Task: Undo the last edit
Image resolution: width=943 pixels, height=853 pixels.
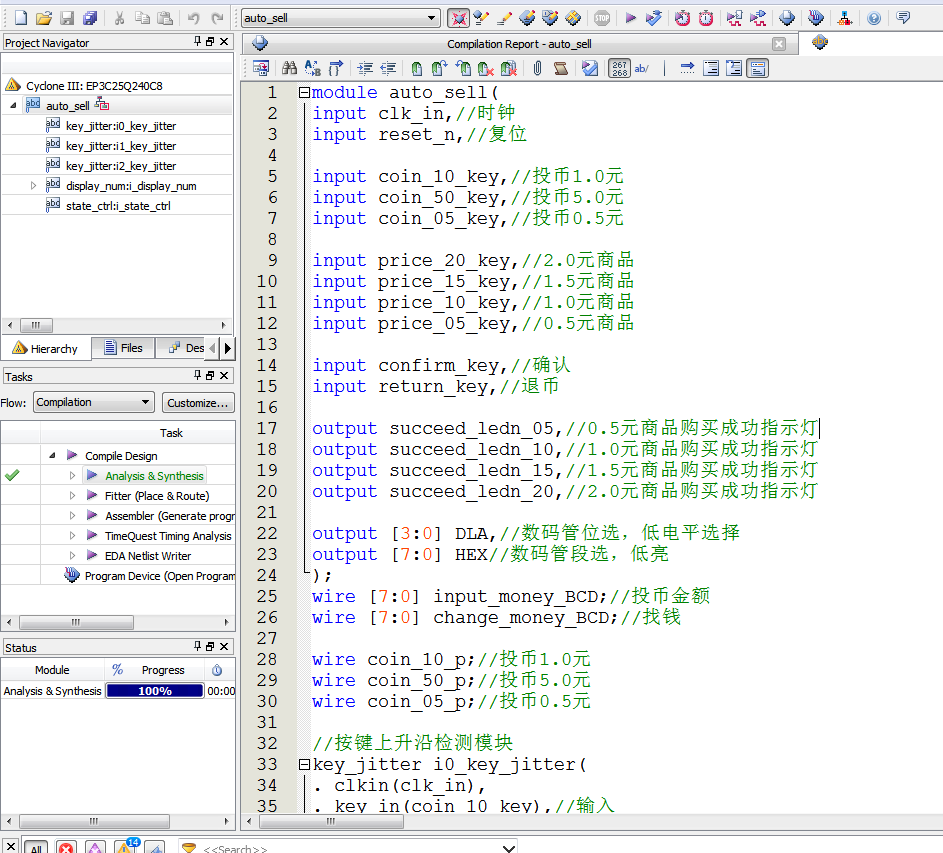Action: [193, 18]
